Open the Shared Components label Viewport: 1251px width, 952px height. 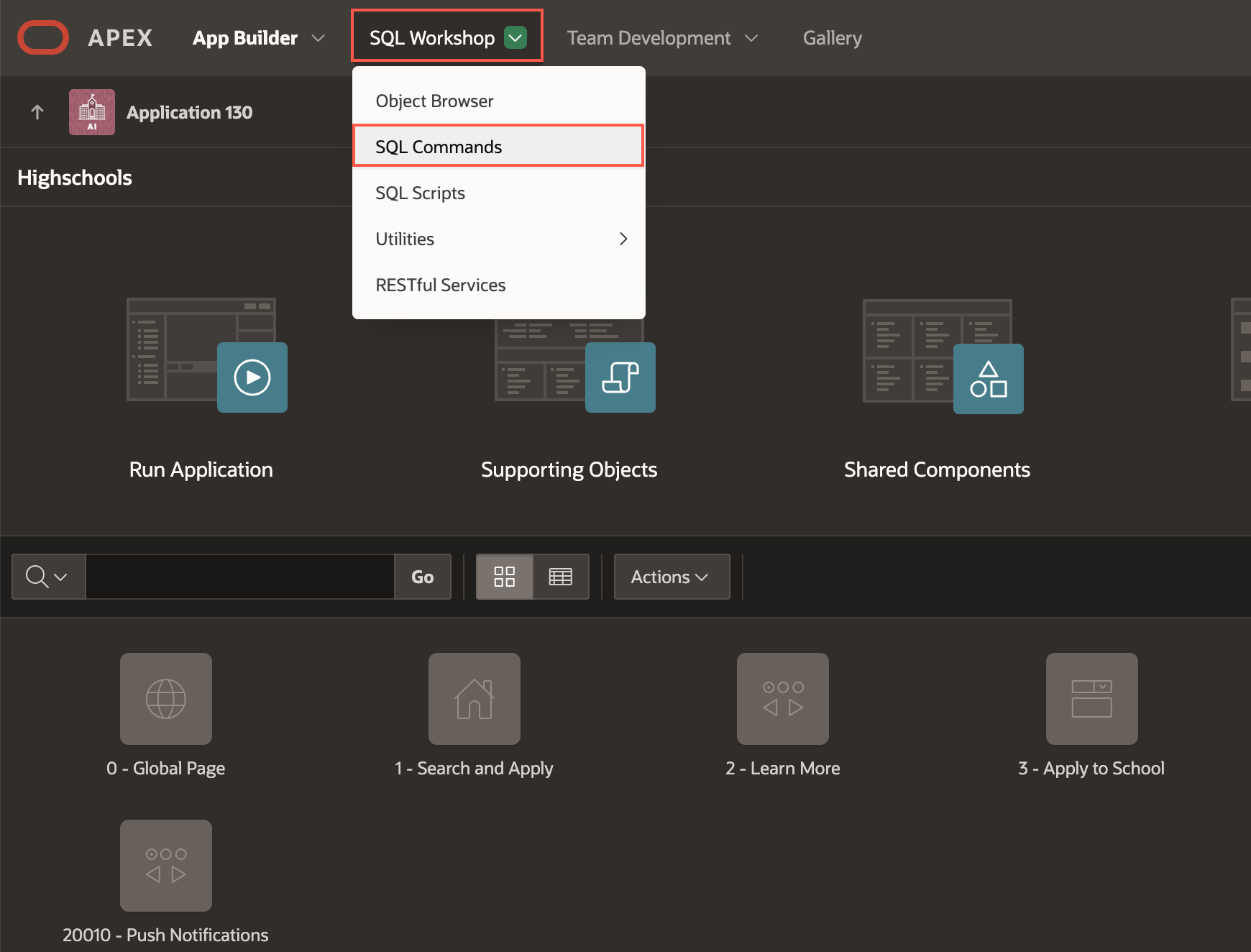pyautogui.click(x=937, y=470)
